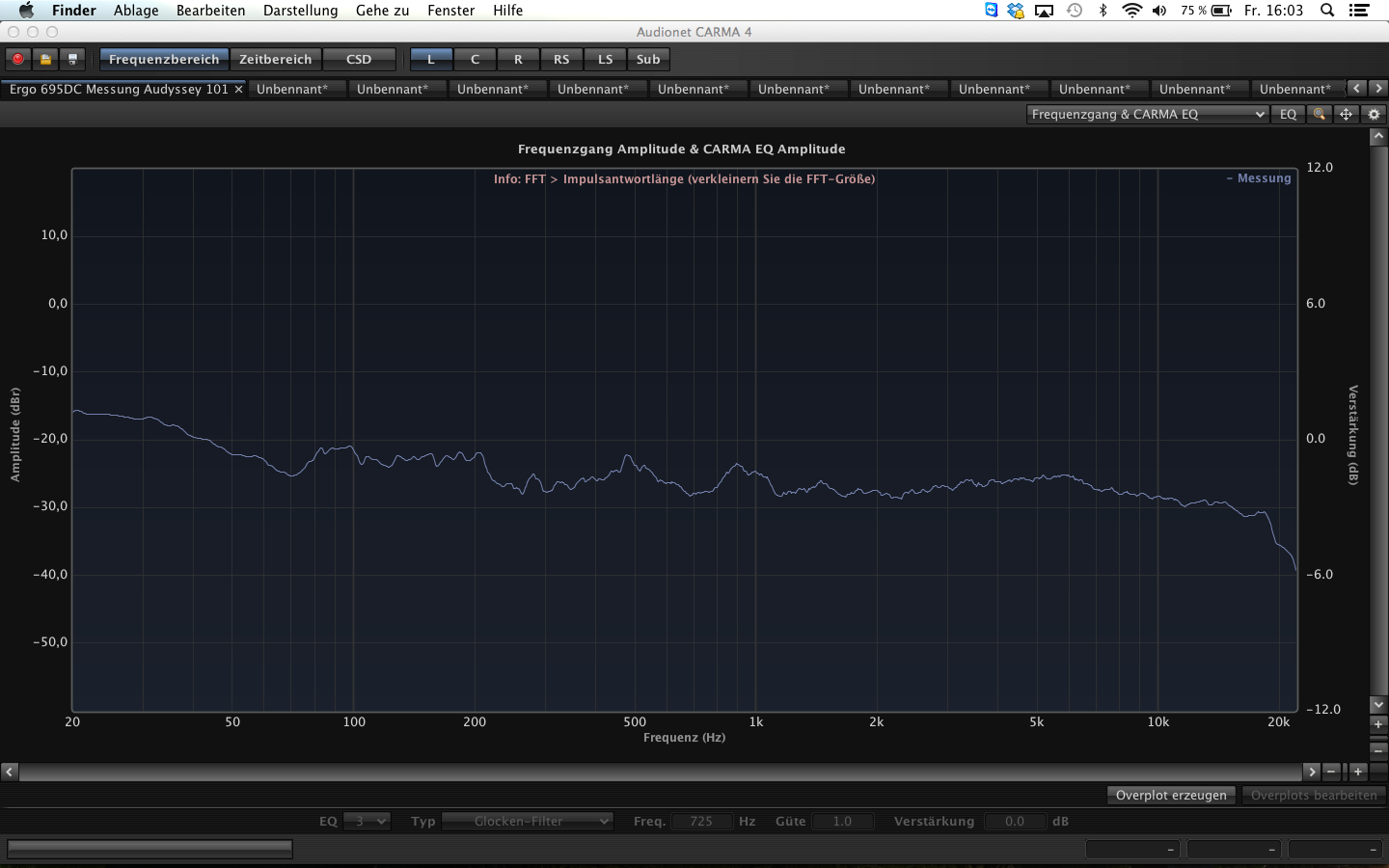The height and width of the screenshot is (868, 1389).
Task: Click the vertical scrollbar track beside the graph
Action: point(1377,420)
